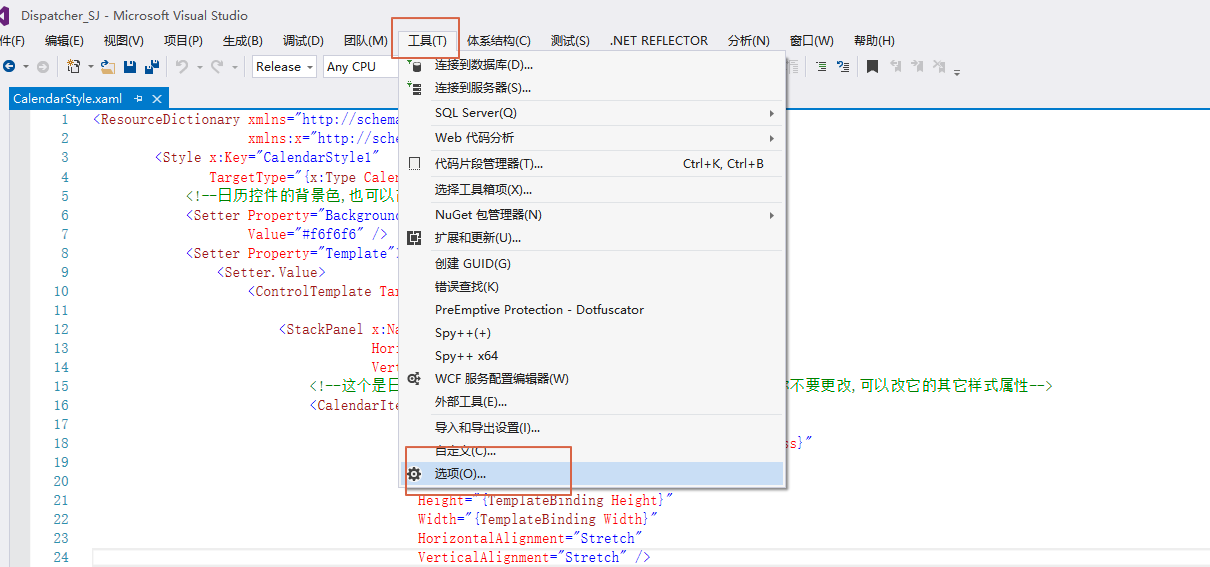Click the Undo arrow icon

coord(182,67)
